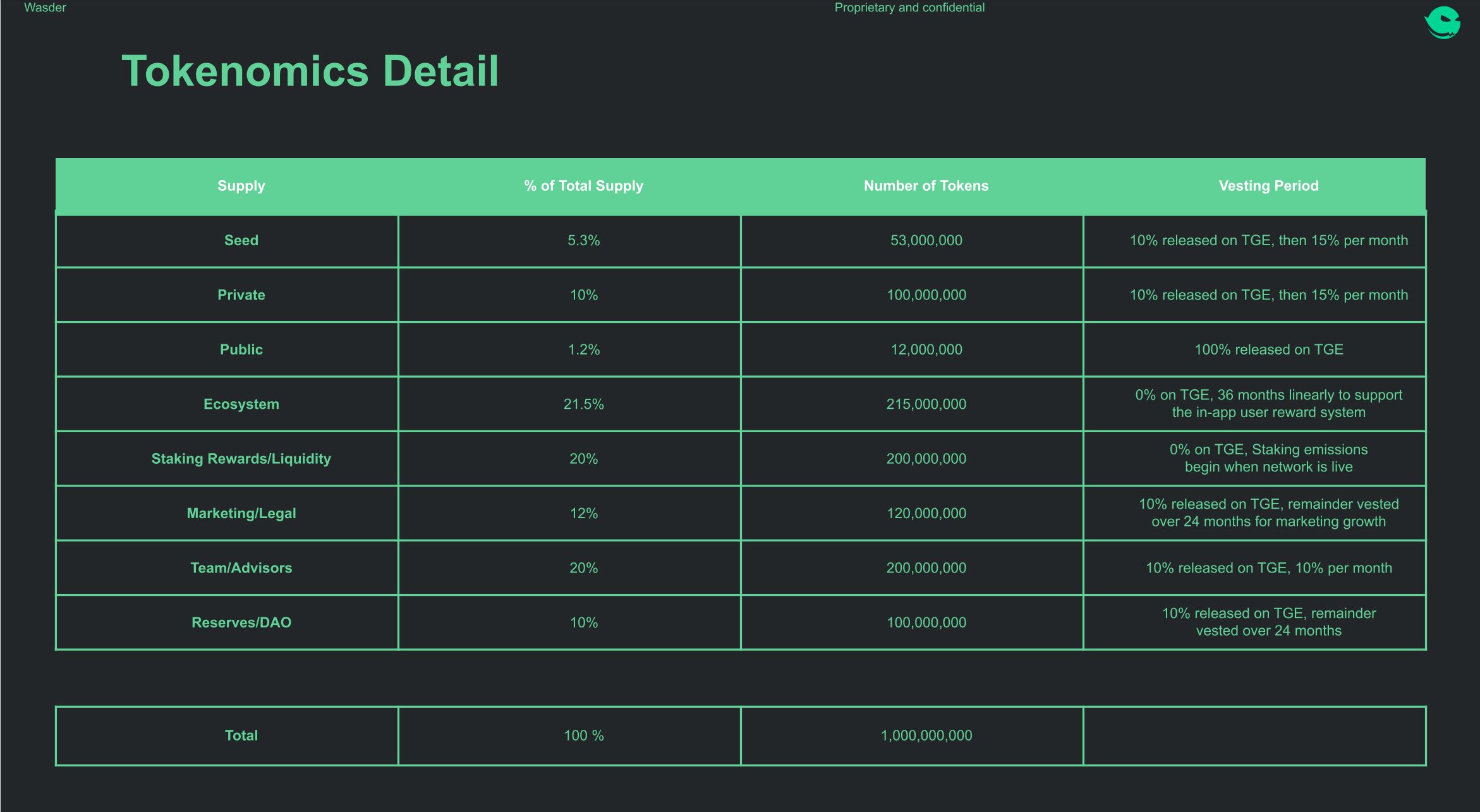Click the Team/Advisors 20% cell

point(584,568)
